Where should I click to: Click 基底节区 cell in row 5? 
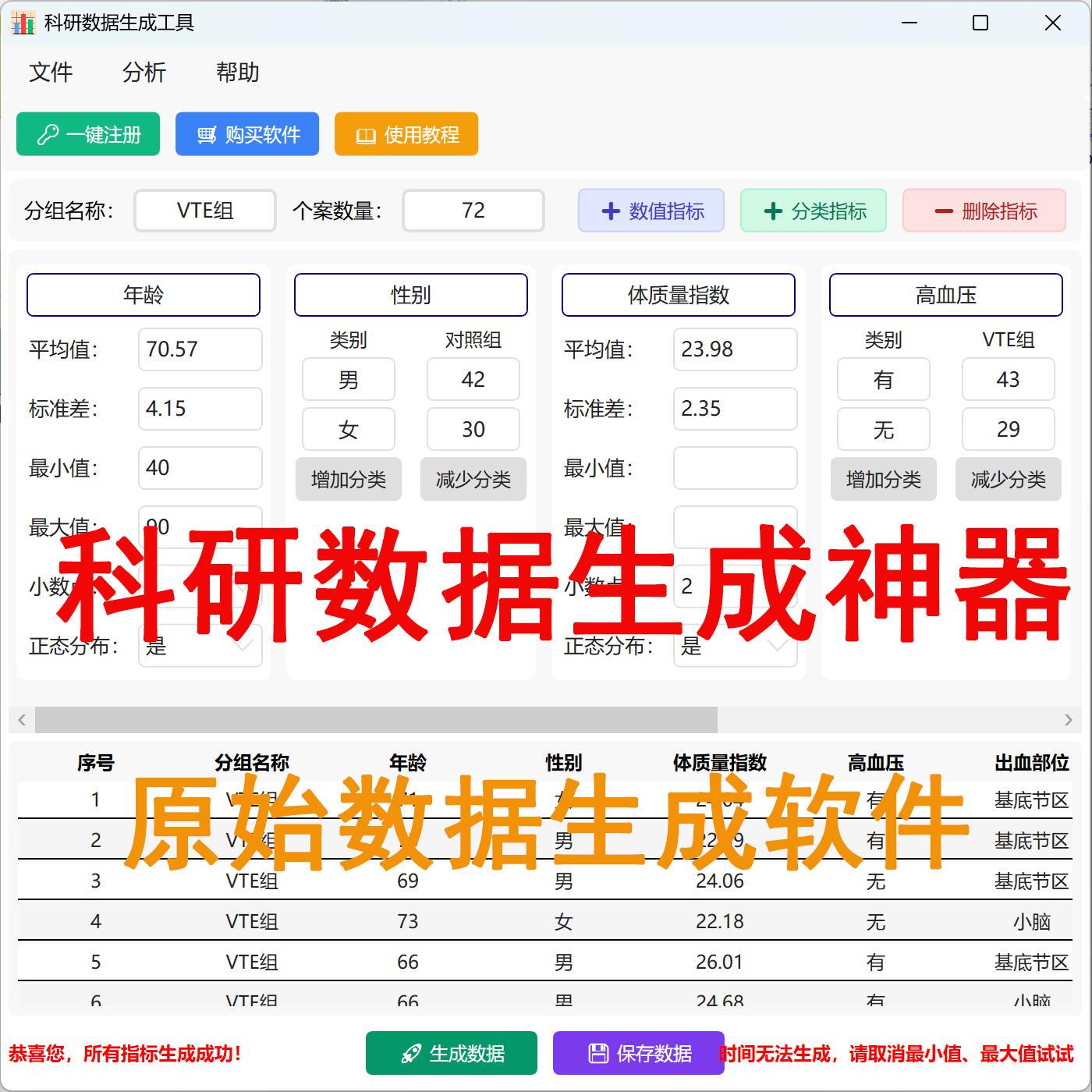point(1032,962)
